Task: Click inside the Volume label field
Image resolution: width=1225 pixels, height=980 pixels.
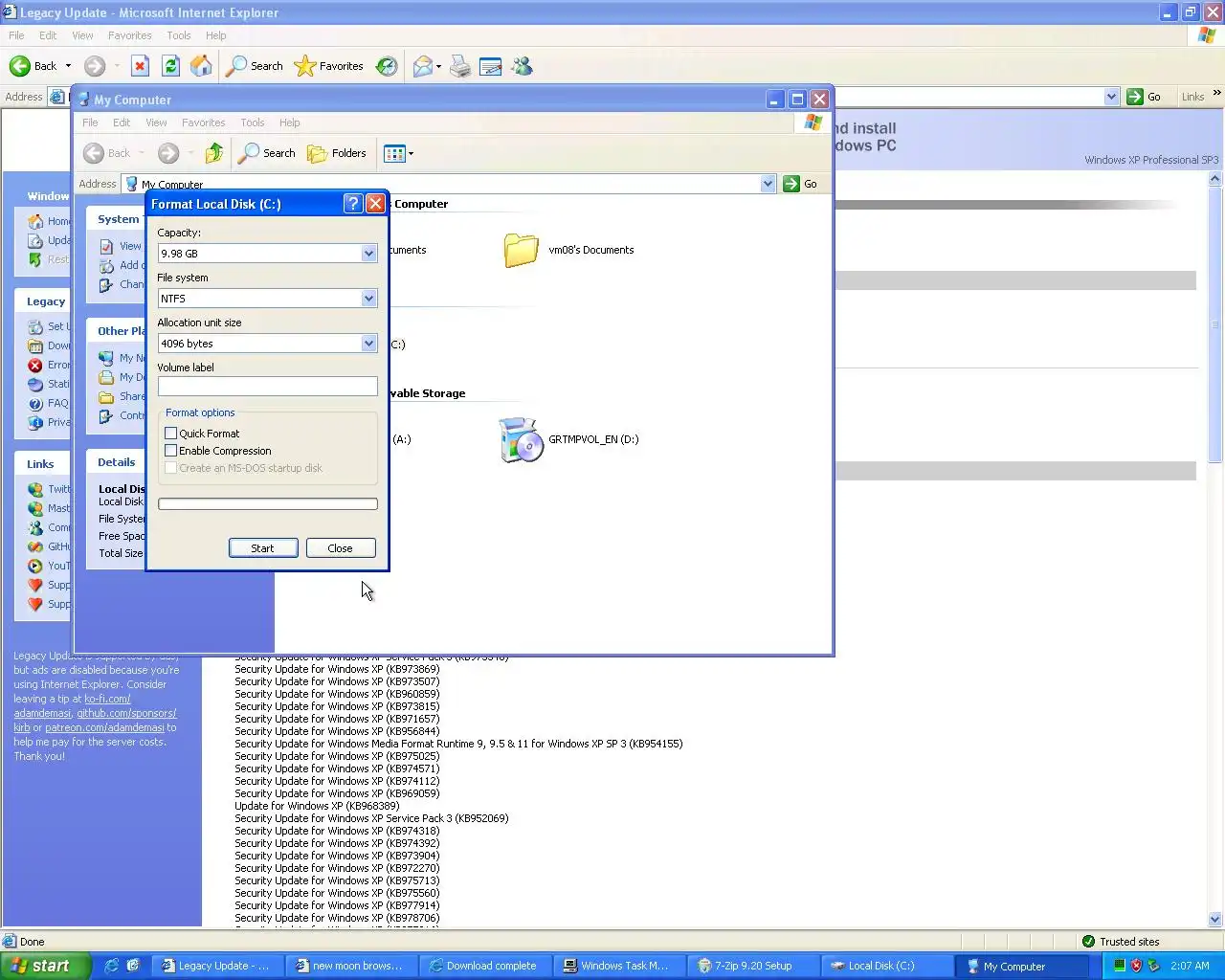Action: coord(268,387)
